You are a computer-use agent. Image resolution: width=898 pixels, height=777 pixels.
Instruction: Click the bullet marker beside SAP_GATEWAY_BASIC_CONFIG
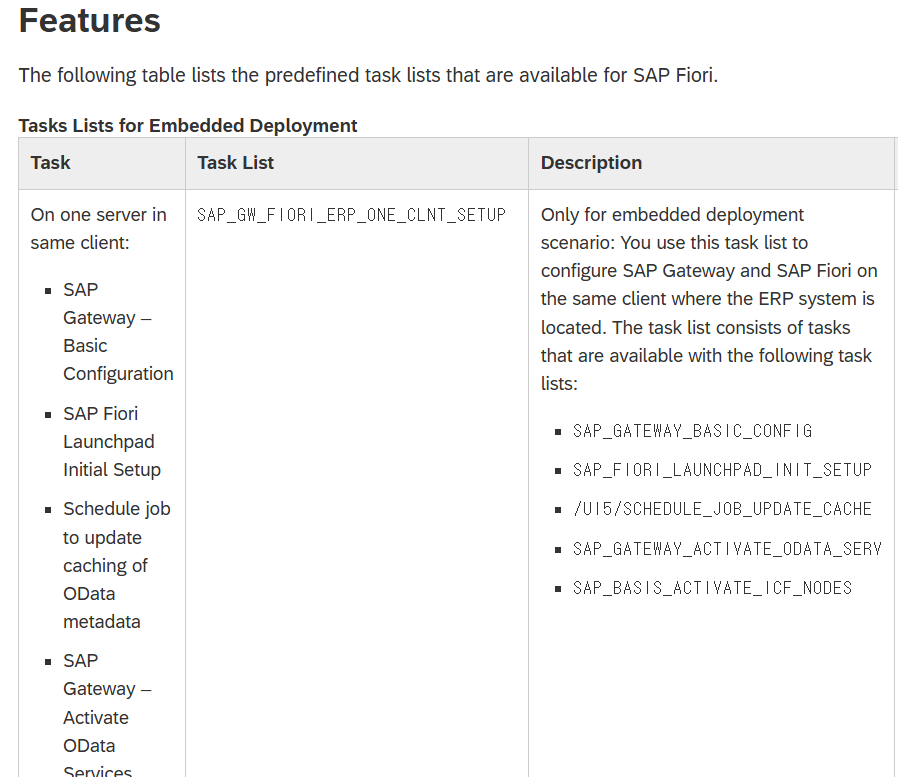(559, 432)
